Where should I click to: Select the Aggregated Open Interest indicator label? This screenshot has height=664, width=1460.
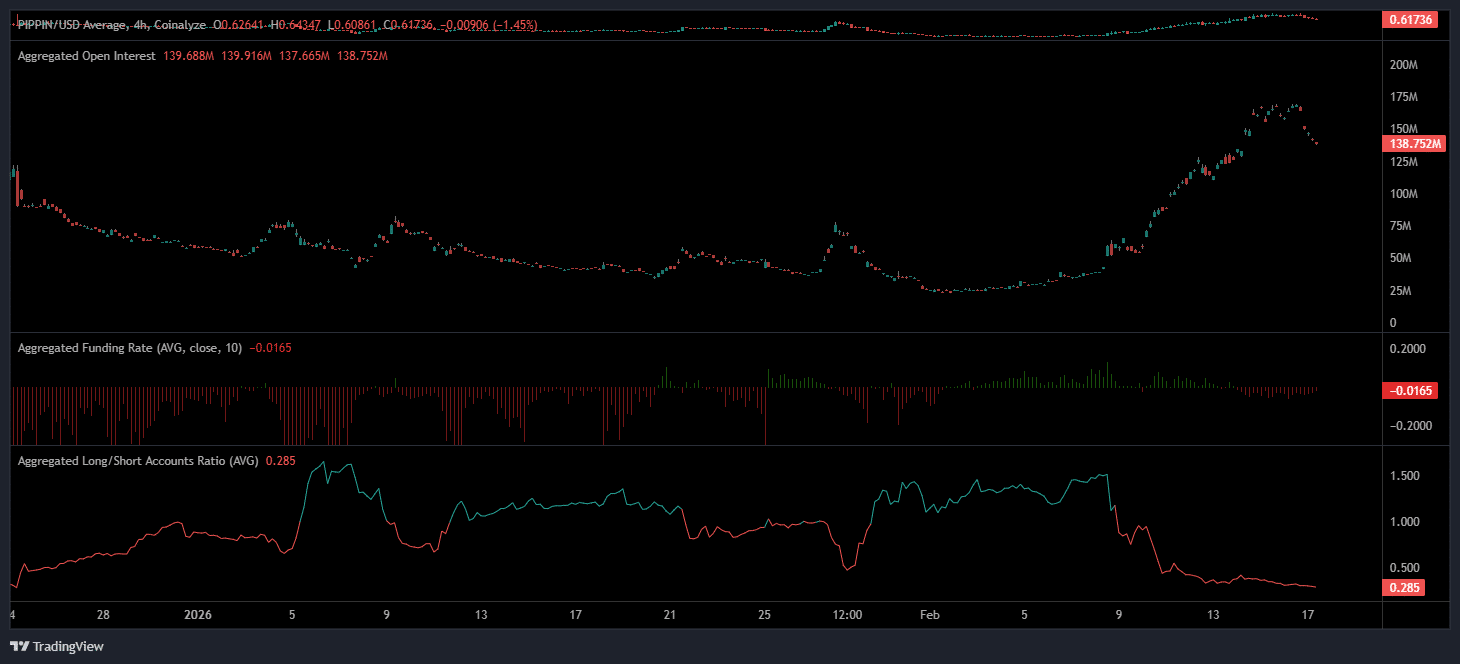pyautogui.click(x=84, y=57)
